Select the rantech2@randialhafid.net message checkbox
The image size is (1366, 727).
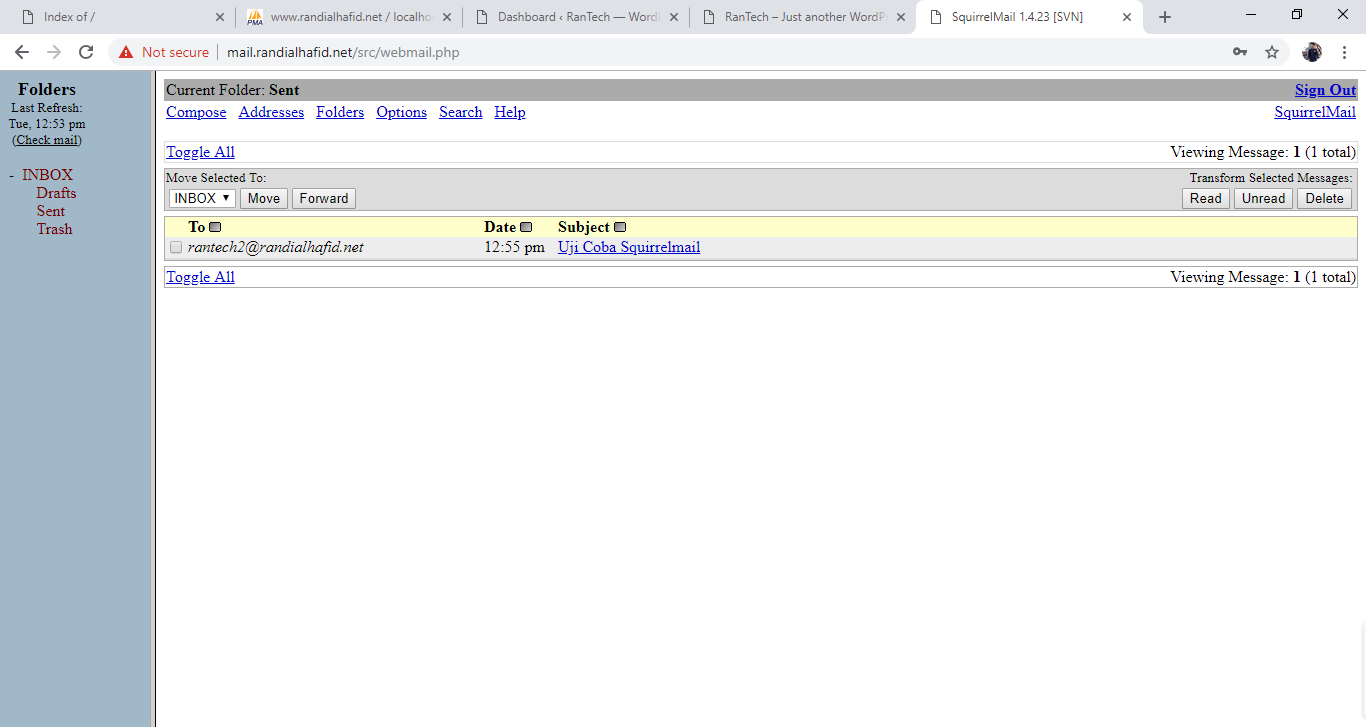pyautogui.click(x=176, y=247)
